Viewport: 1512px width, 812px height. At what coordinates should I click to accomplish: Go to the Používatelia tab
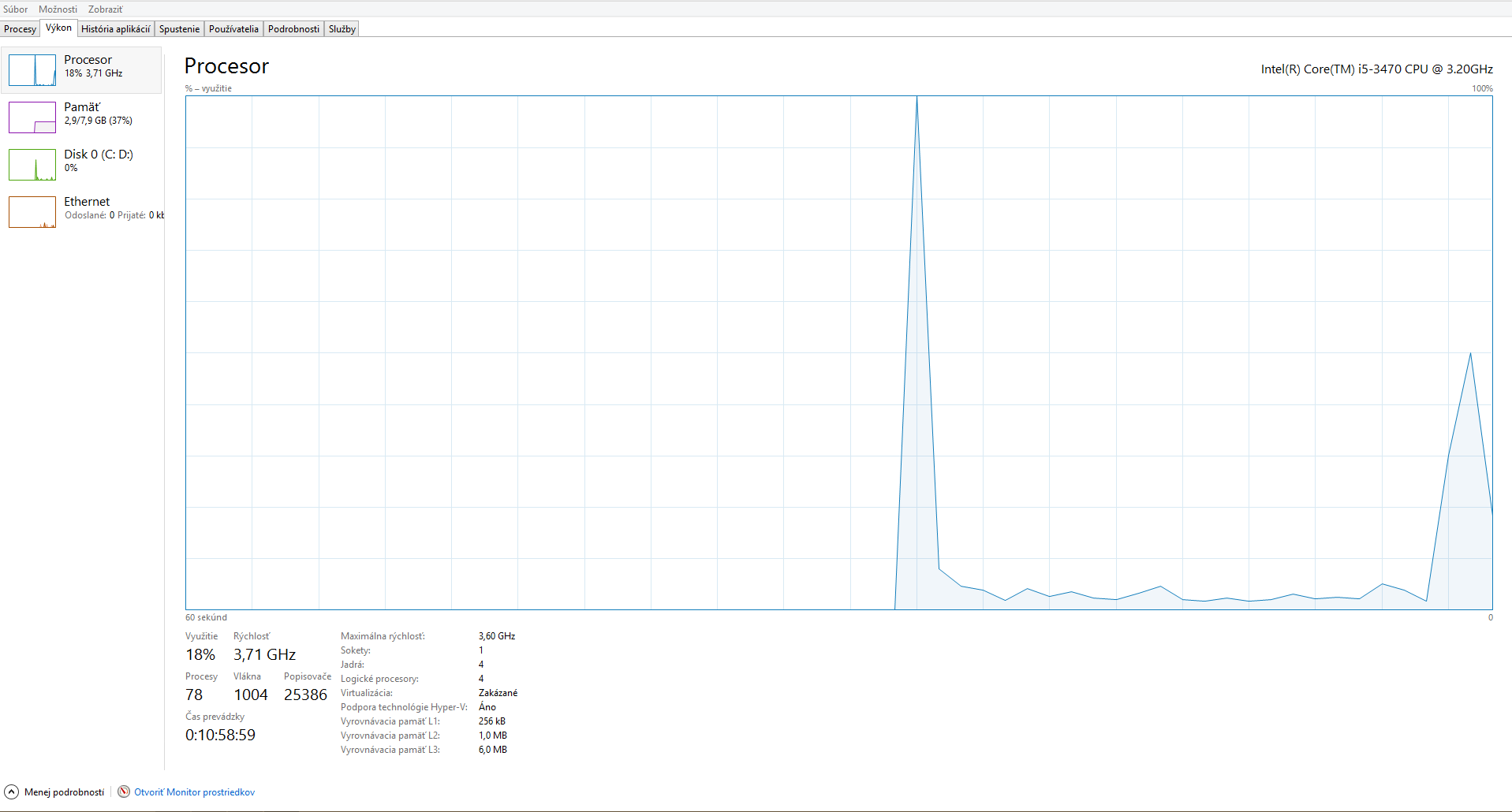(233, 29)
